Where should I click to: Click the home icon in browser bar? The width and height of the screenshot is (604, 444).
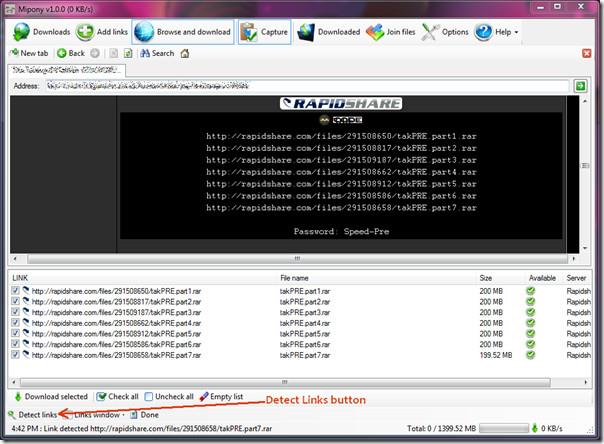click(183, 53)
